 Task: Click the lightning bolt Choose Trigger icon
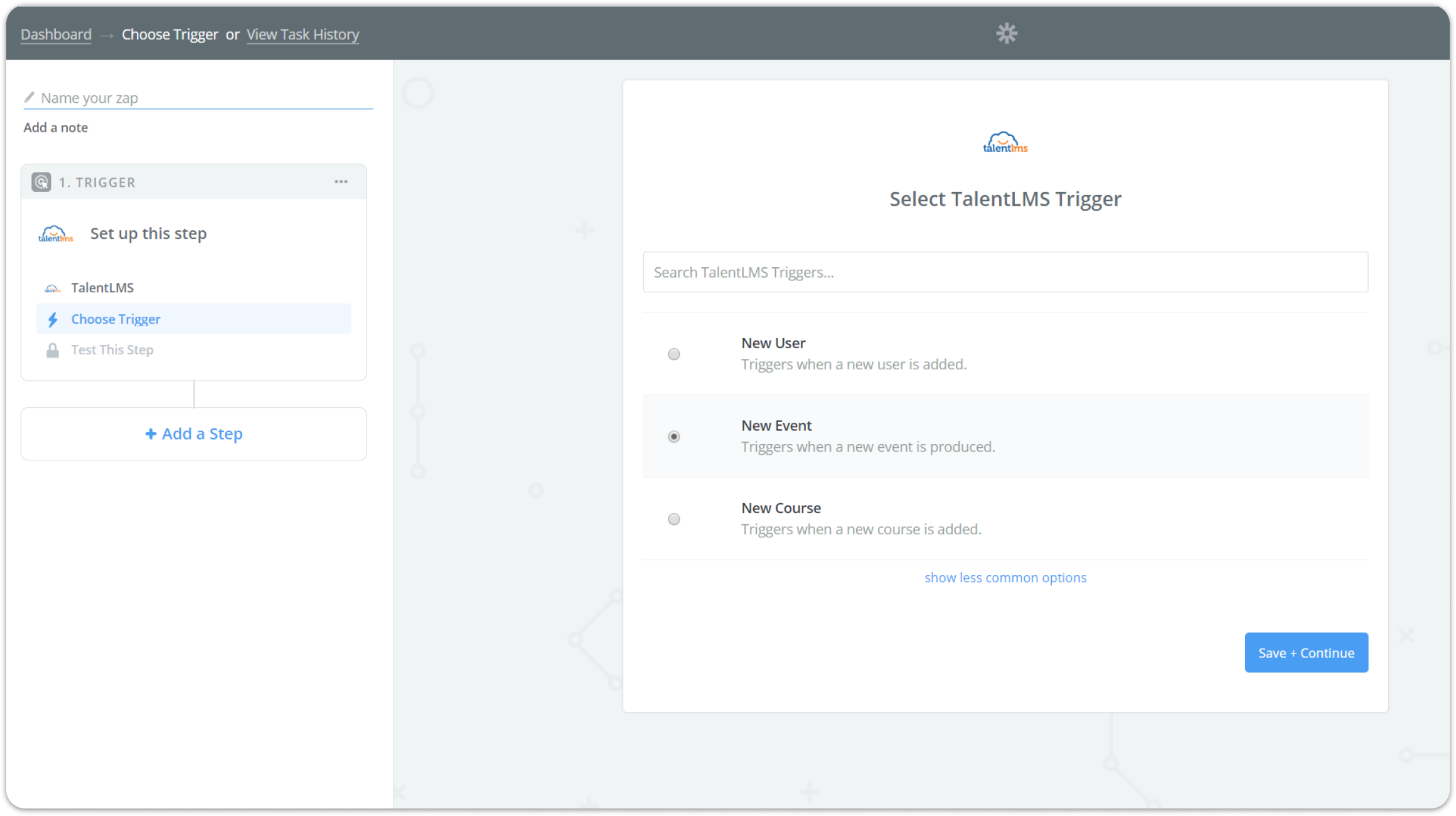(53, 320)
